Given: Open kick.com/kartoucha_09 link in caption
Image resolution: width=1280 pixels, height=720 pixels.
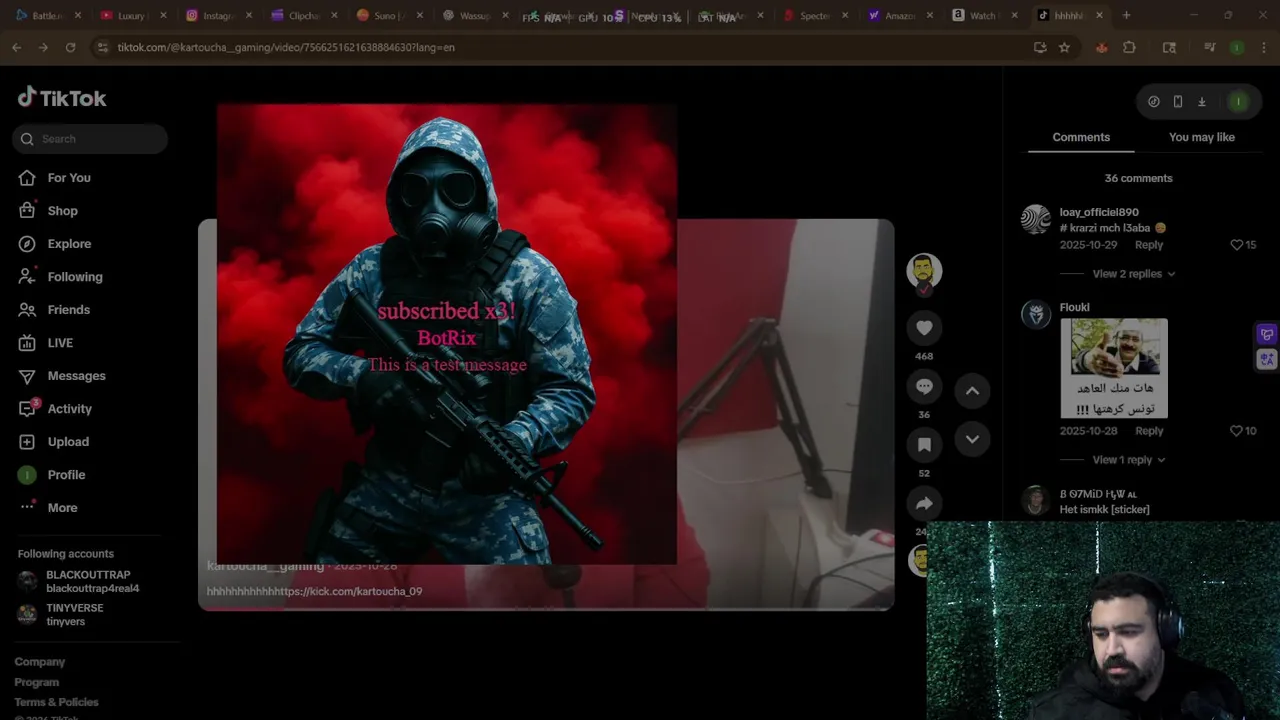Looking at the screenshot, I should [351, 591].
